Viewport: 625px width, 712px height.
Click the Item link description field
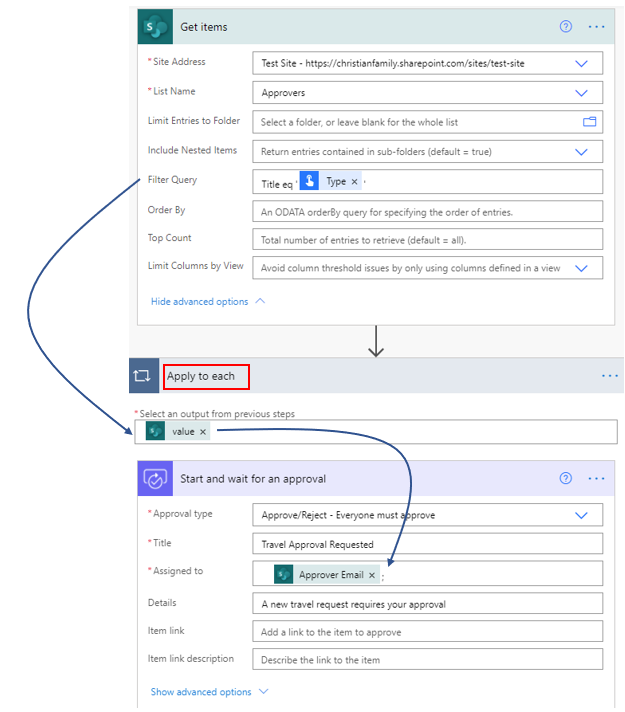click(x=427, y=659)
